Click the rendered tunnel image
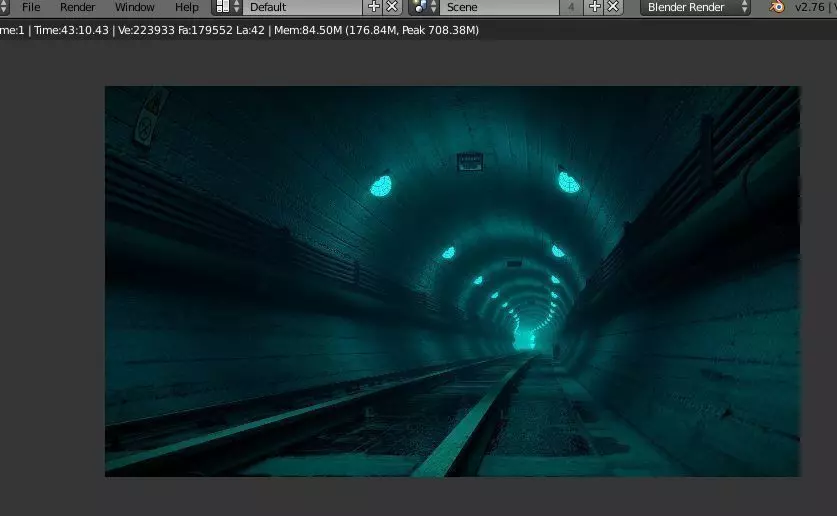 tap(453, 281)
